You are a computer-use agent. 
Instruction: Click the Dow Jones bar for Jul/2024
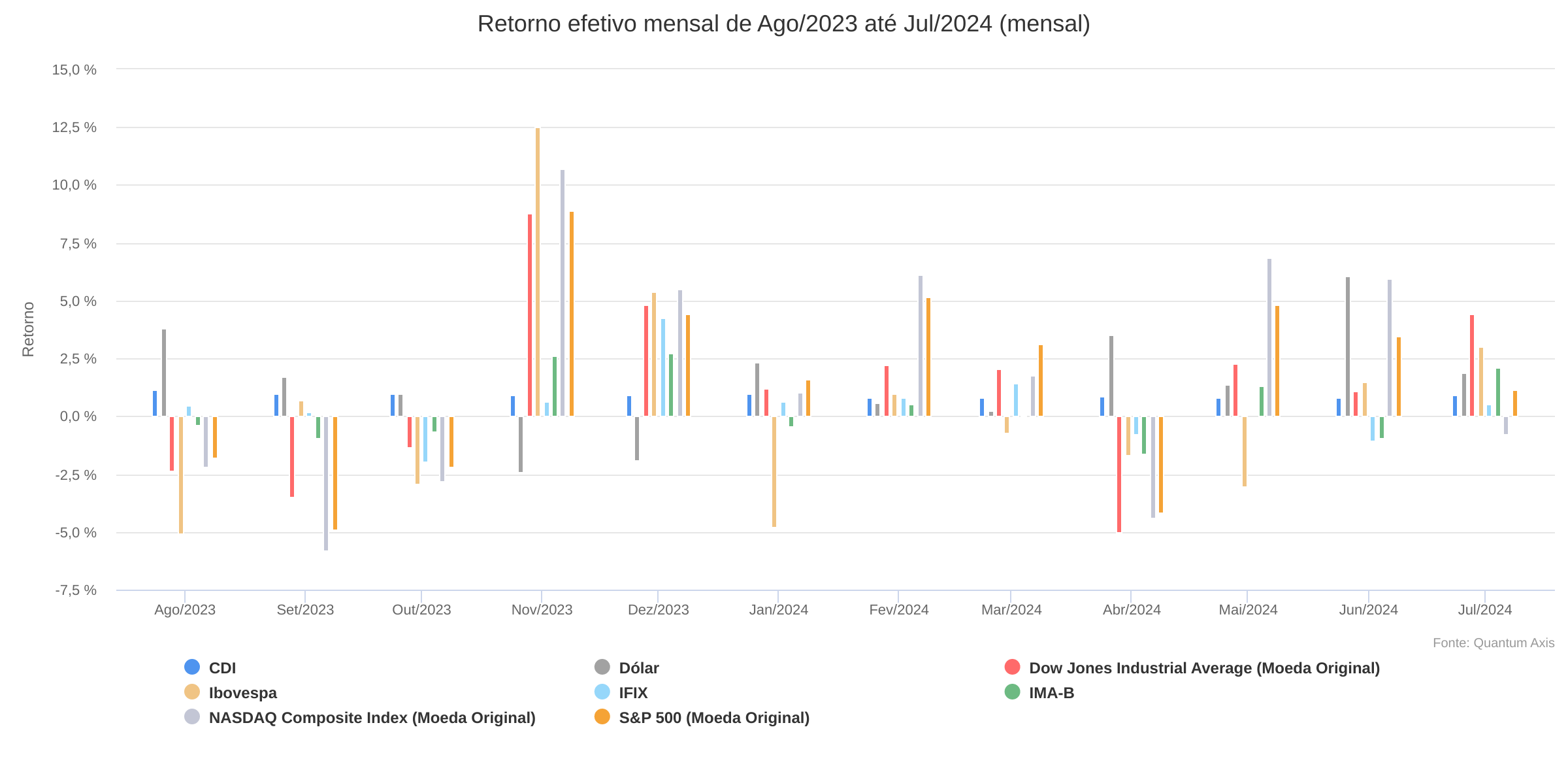pyautogui.click(x=1472, y=365)
